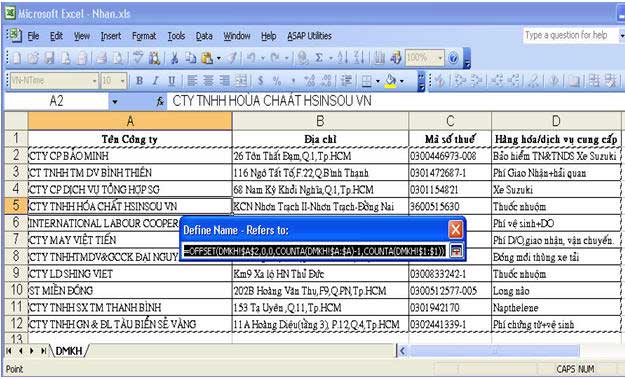Click the Currency Style dollar icon
Screen dimensions: 625x379
pos(261,81)
